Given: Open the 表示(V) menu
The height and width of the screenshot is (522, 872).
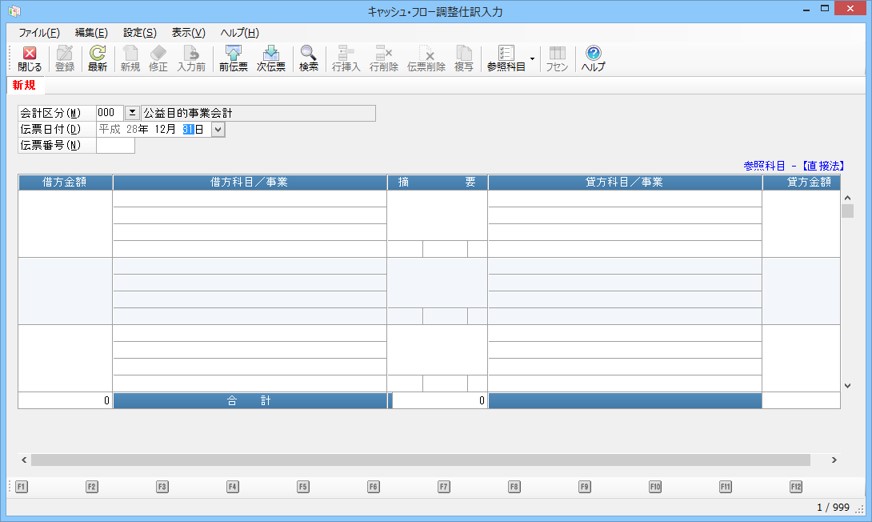Looking at the screenshot, I should 188,33.
